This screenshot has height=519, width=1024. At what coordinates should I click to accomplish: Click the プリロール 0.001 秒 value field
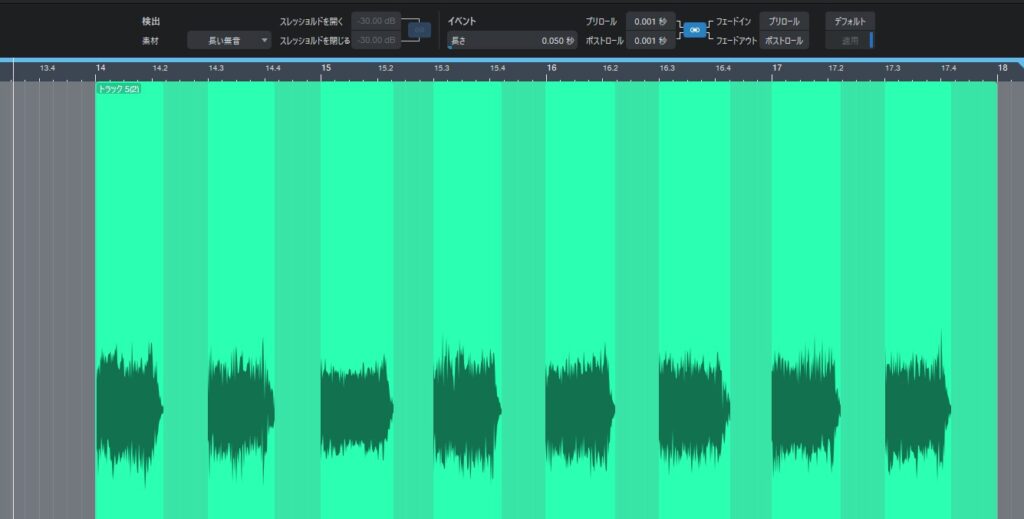click(x=650, y=21)
